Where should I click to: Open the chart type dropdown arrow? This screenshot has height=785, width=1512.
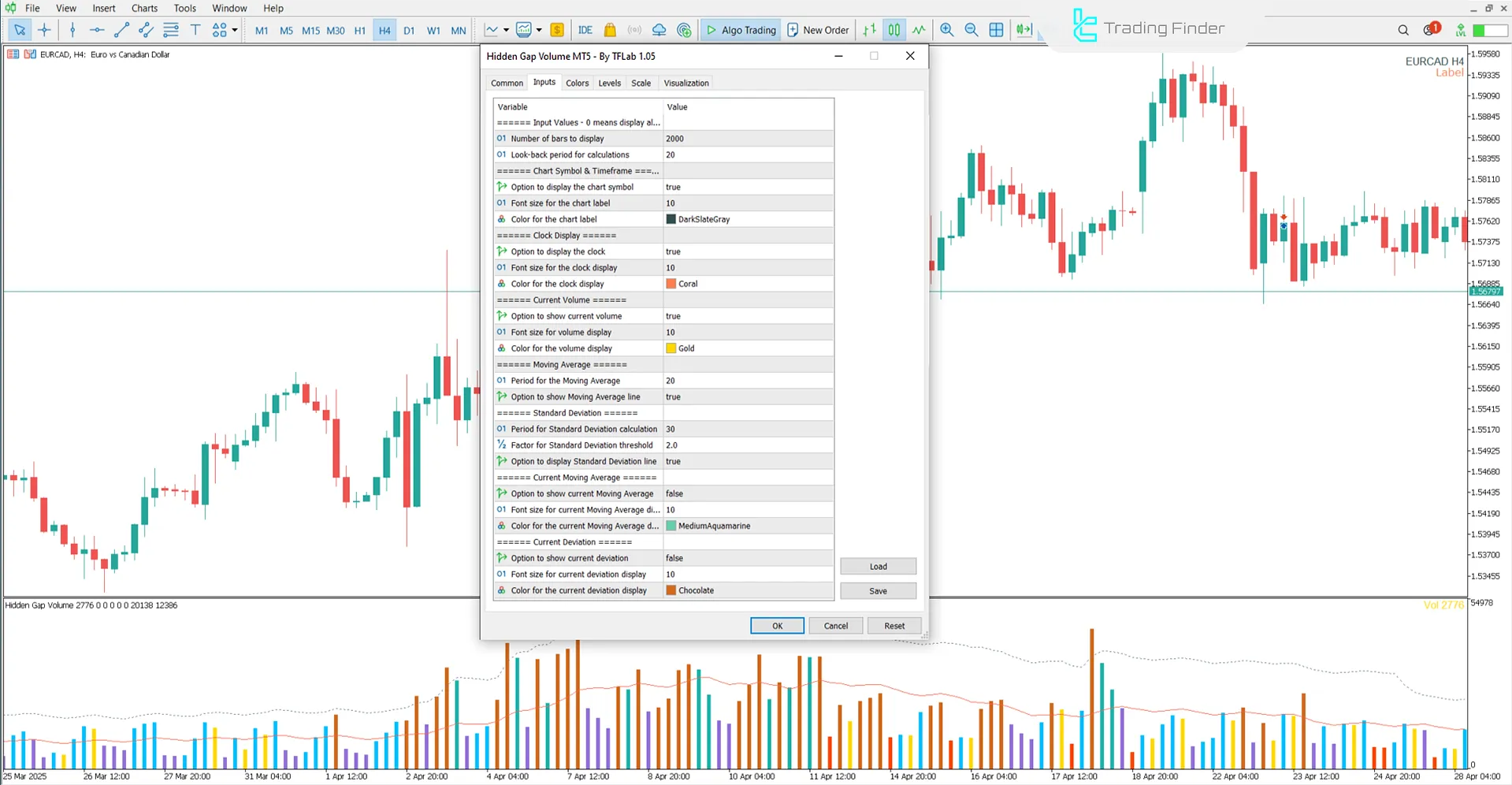click(504, 29)
